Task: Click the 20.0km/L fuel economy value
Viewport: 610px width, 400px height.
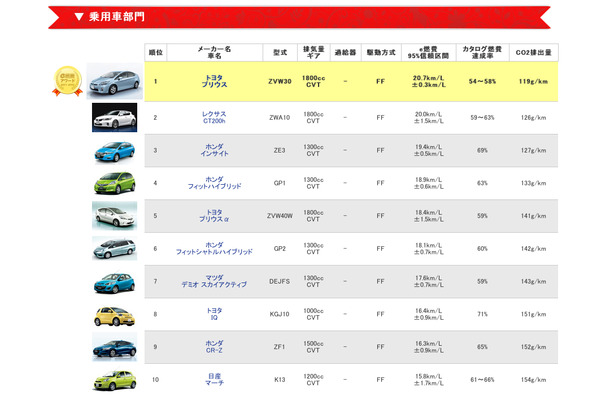Action: (x=428, y=114)
